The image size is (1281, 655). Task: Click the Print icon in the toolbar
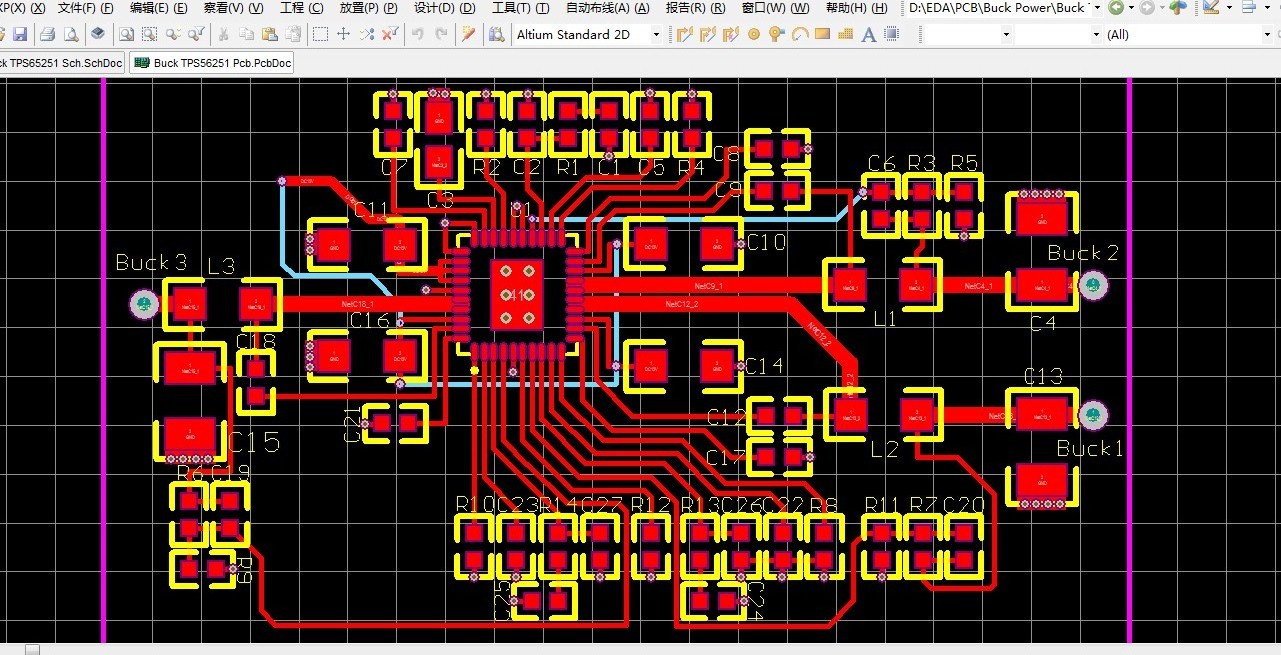pos(47,34)
